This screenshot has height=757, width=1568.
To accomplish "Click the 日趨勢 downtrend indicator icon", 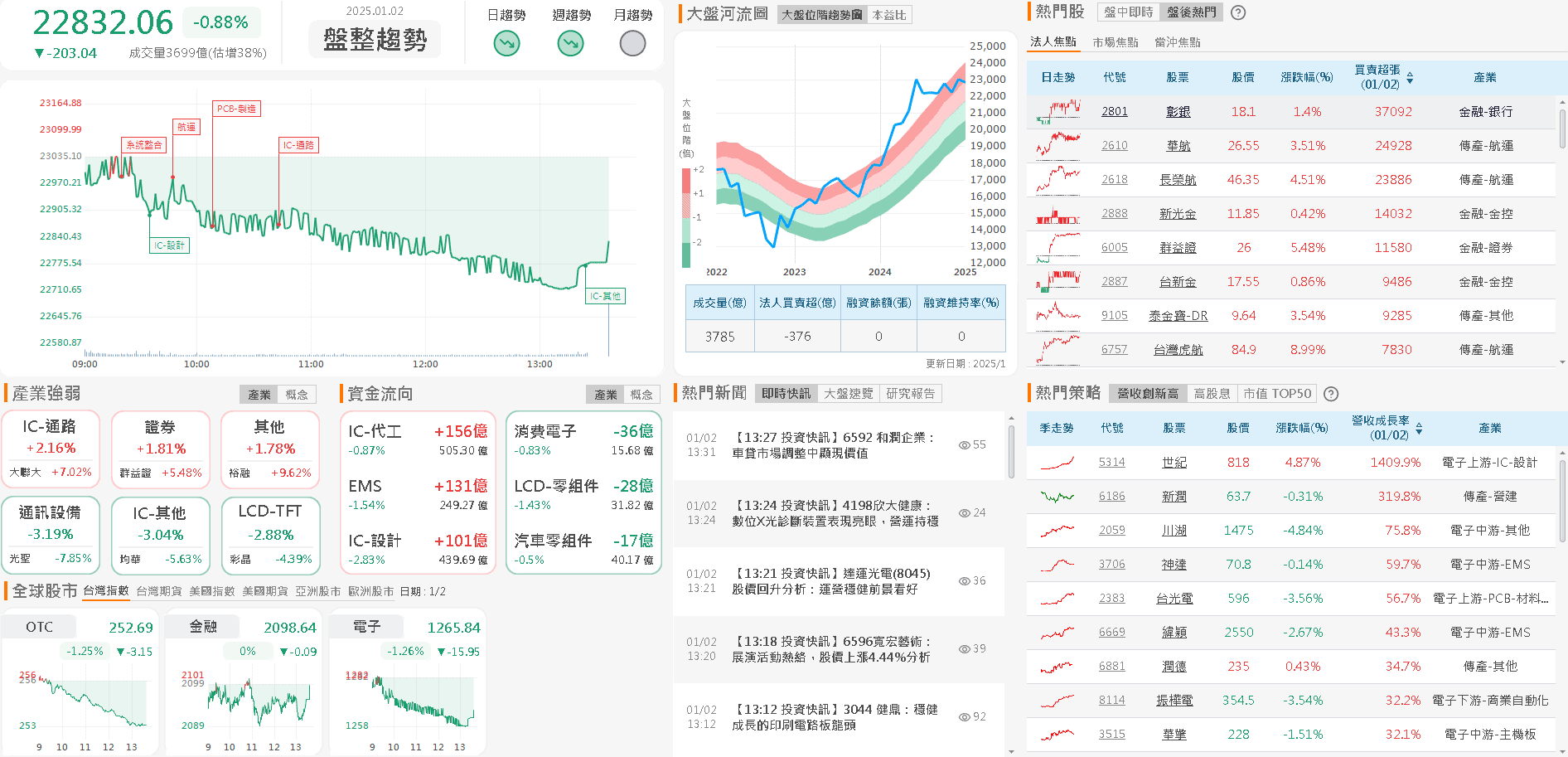I will point(506,43).
